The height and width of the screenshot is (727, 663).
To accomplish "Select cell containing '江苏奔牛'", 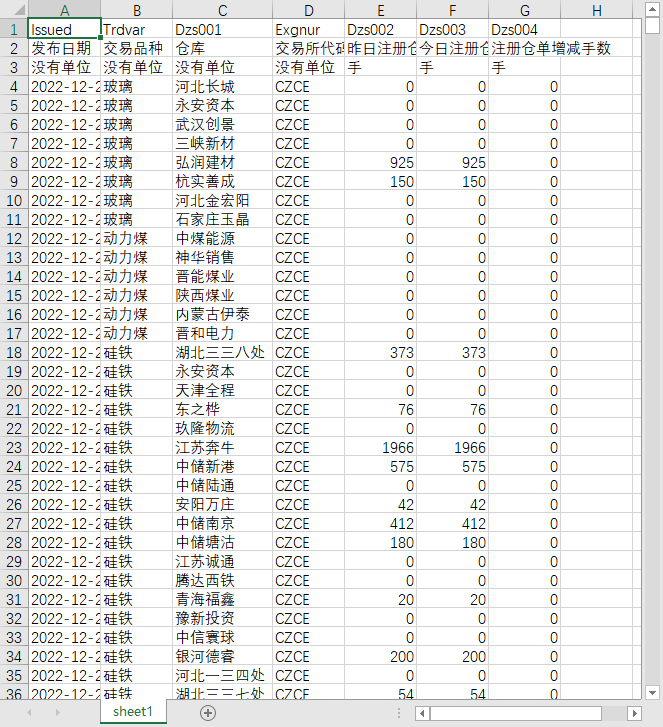I will tap(223, 447).
